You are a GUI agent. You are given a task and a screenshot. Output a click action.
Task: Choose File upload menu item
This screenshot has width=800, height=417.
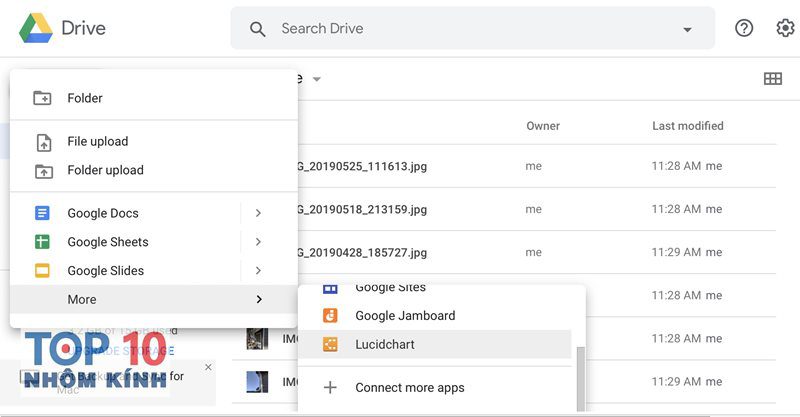pyautogui.click(x=154, y=141)
